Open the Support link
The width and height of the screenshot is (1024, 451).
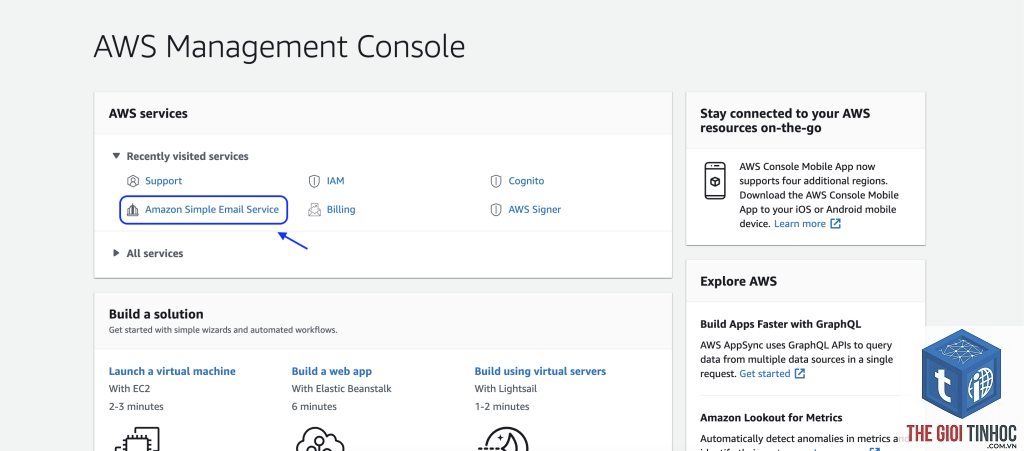click(163, 181)
